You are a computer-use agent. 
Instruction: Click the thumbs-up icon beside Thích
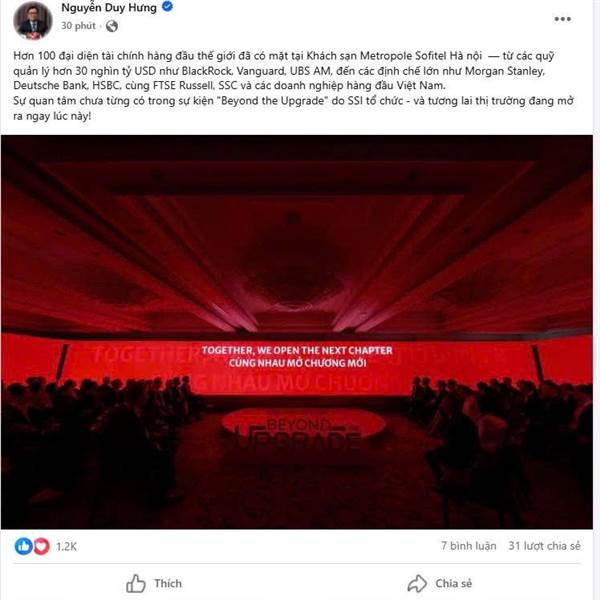click(136, 584)
